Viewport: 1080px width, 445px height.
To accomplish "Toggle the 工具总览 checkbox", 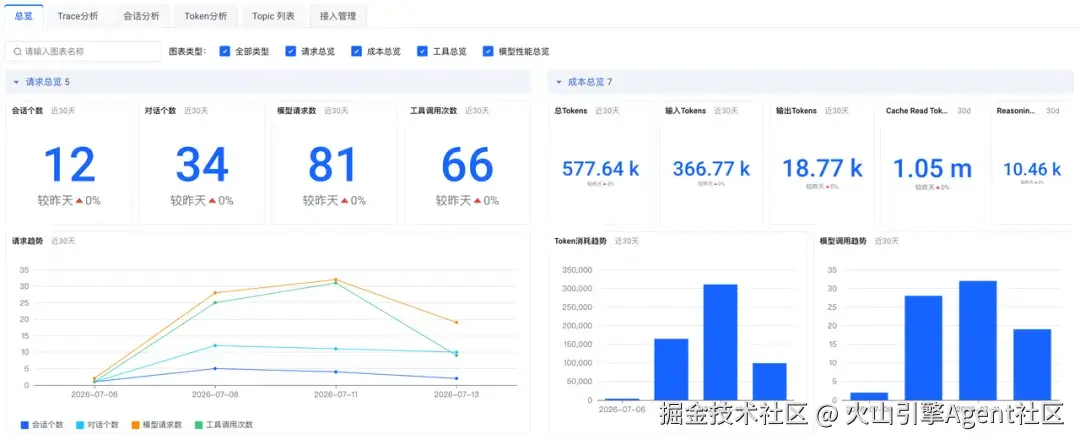I will (422, 51).
